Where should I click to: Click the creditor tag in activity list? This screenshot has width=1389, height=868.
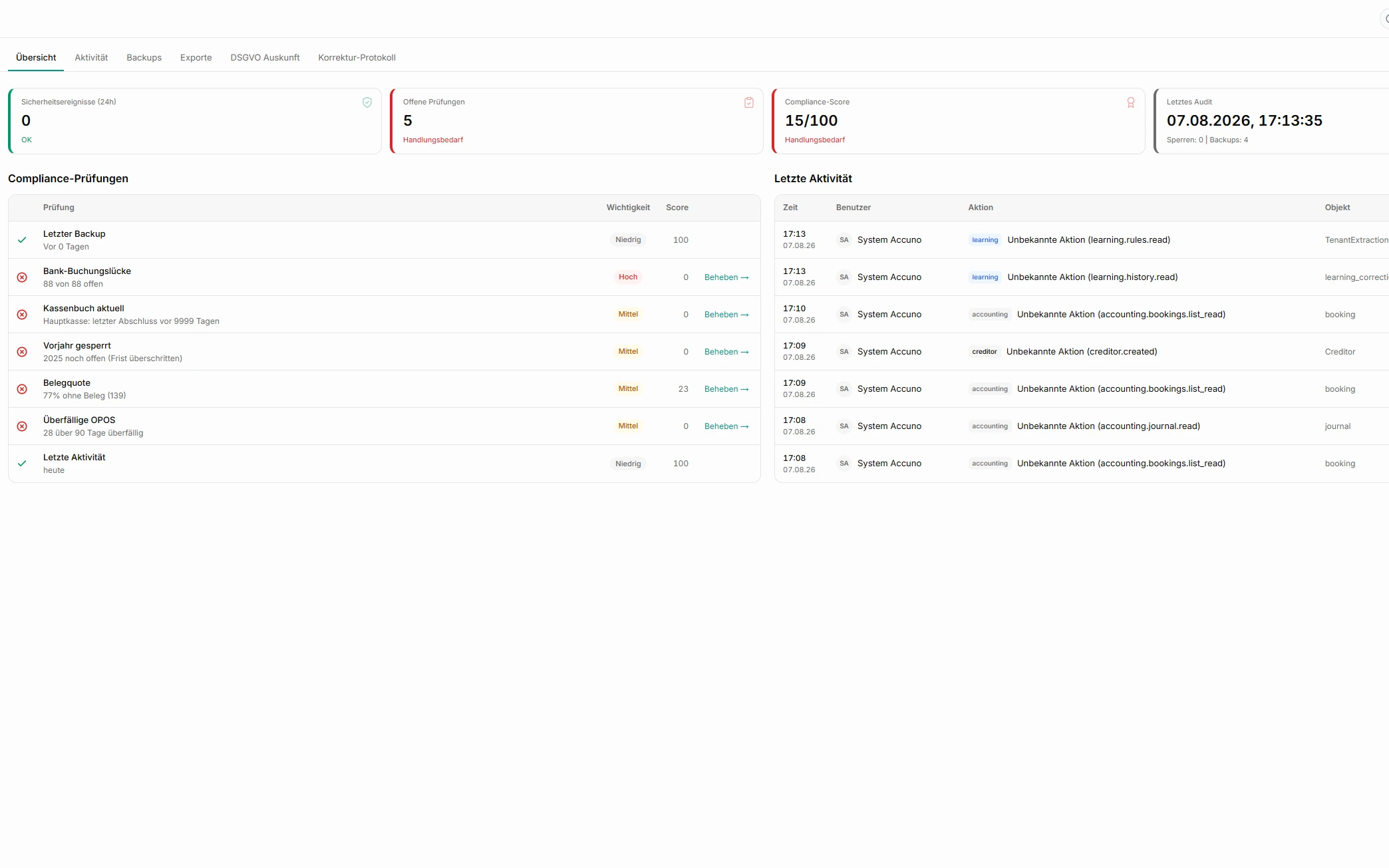click(x=984, y=352)
